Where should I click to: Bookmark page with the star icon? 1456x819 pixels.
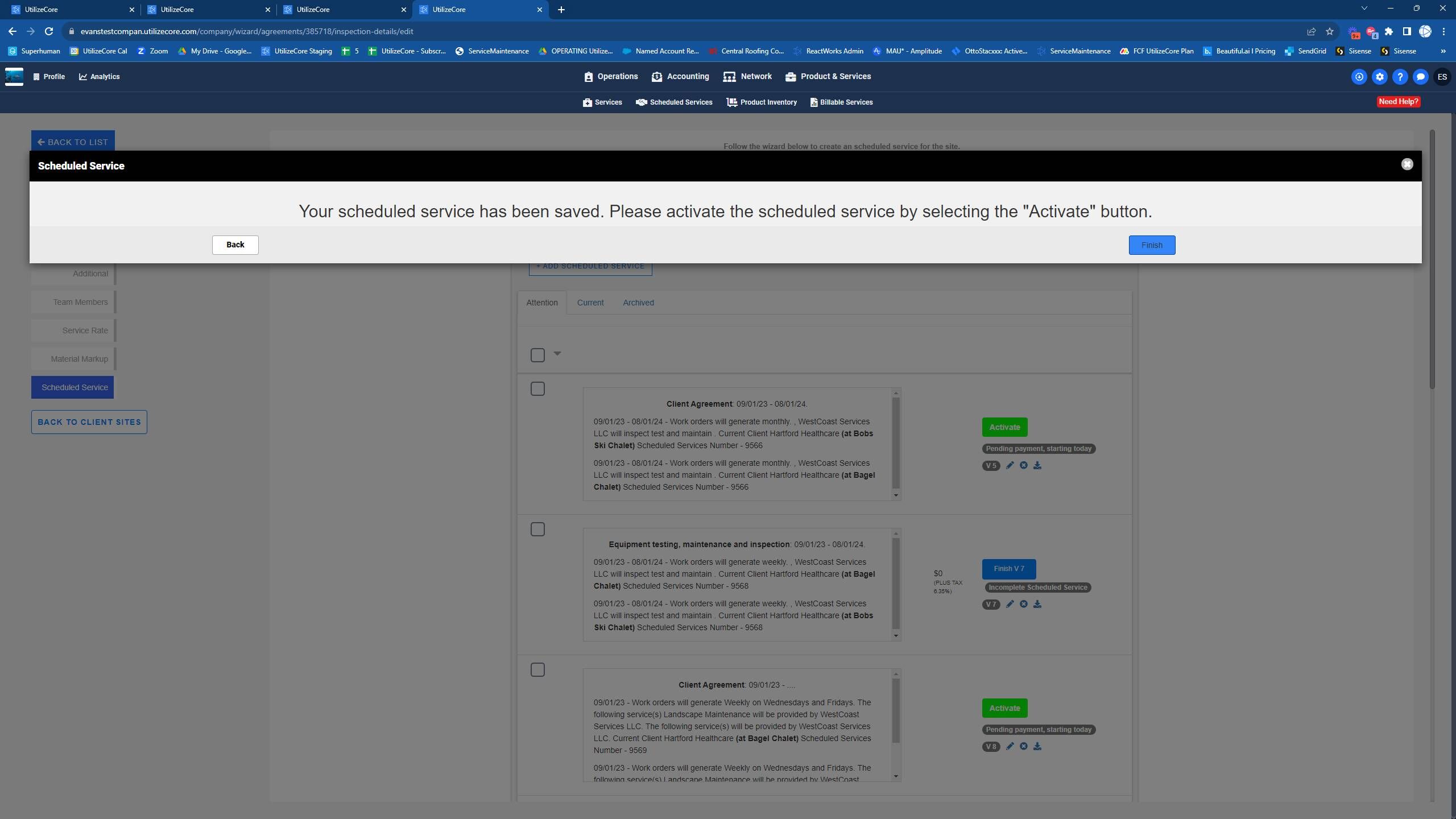pos(1329,31)
